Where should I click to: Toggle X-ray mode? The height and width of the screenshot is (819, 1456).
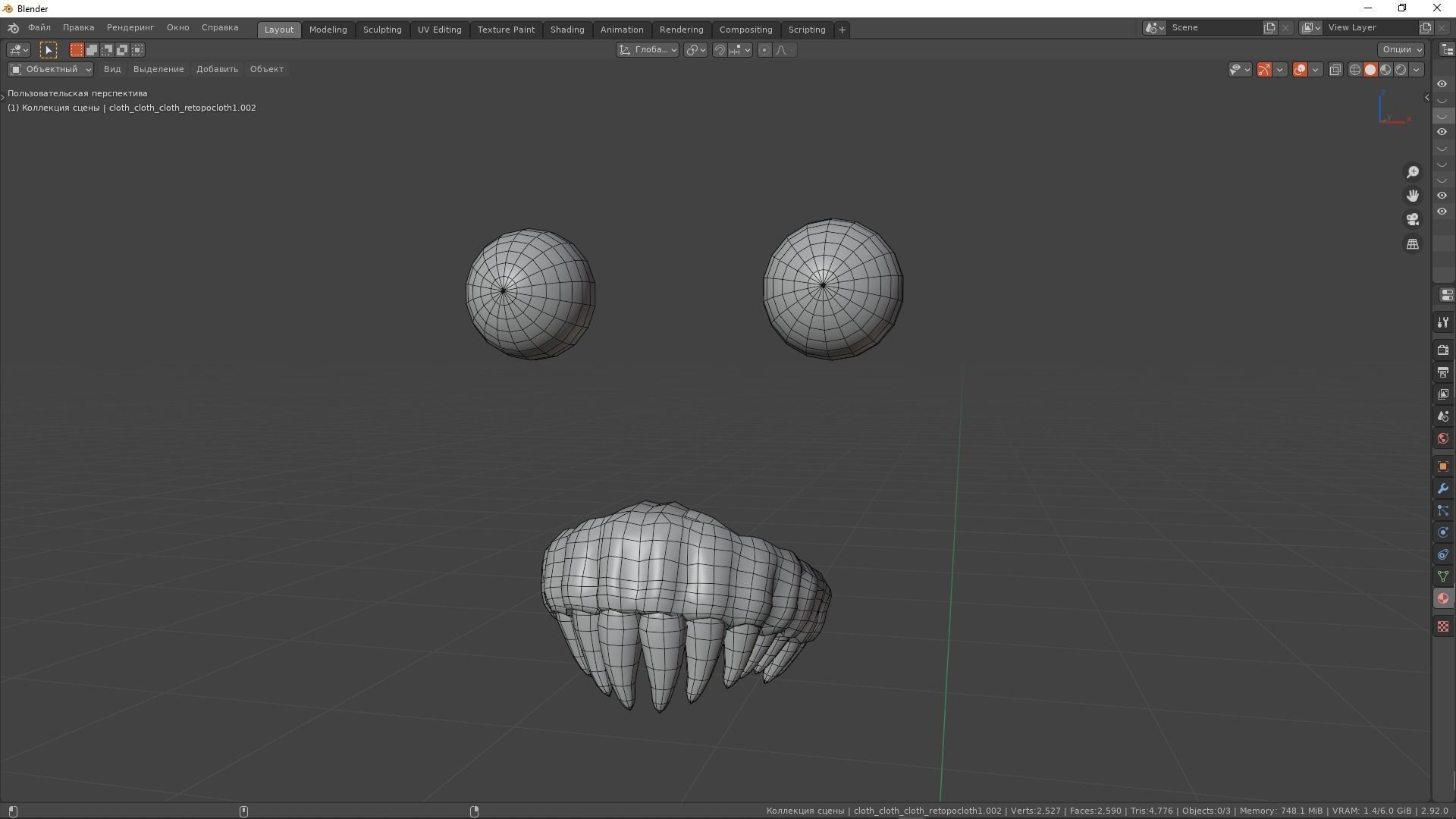coord(1335,70)
